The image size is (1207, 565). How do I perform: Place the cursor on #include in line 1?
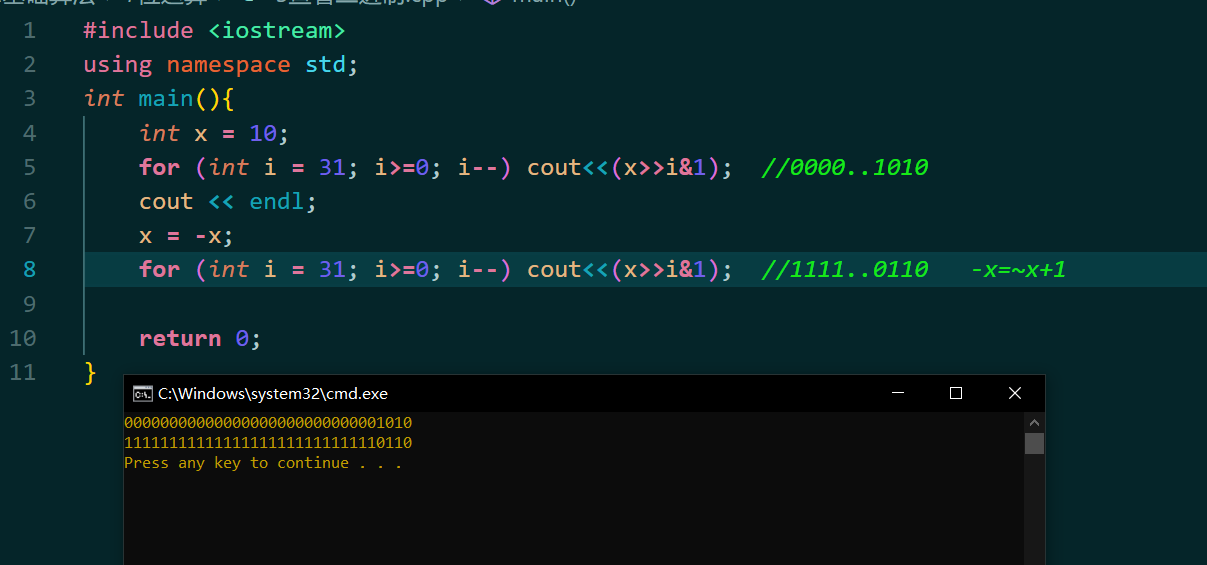[138, 31]
